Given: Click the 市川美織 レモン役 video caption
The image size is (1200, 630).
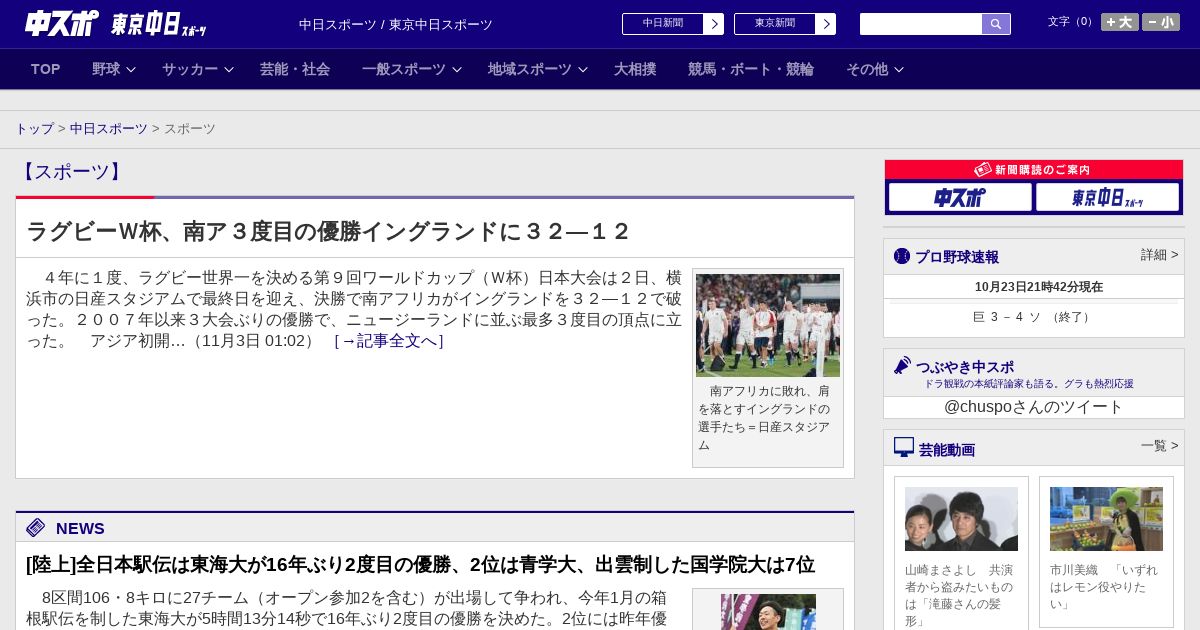Looking at the screenshot, I should 1106,587.
